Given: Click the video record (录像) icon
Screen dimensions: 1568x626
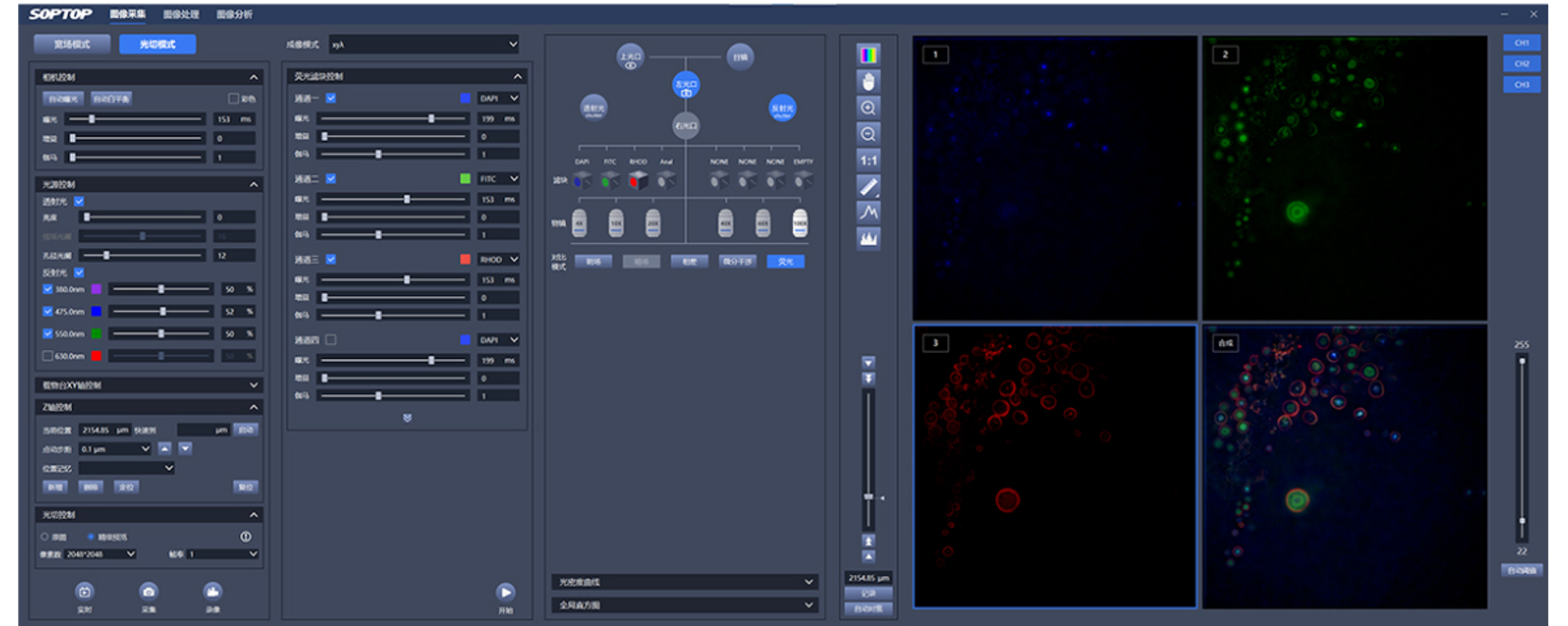Looking at the screenshot, I should (x=213, y=591).
